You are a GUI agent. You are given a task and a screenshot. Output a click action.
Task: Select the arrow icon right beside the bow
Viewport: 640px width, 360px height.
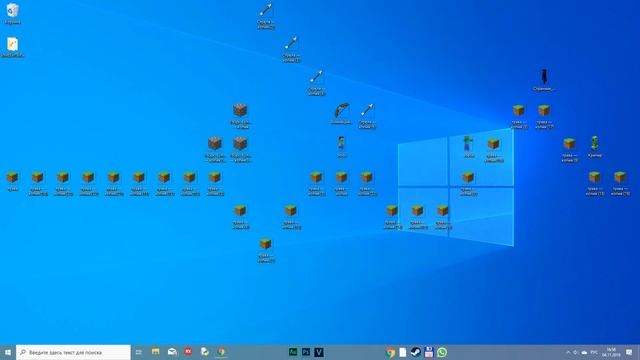click(x=367, y=116)
